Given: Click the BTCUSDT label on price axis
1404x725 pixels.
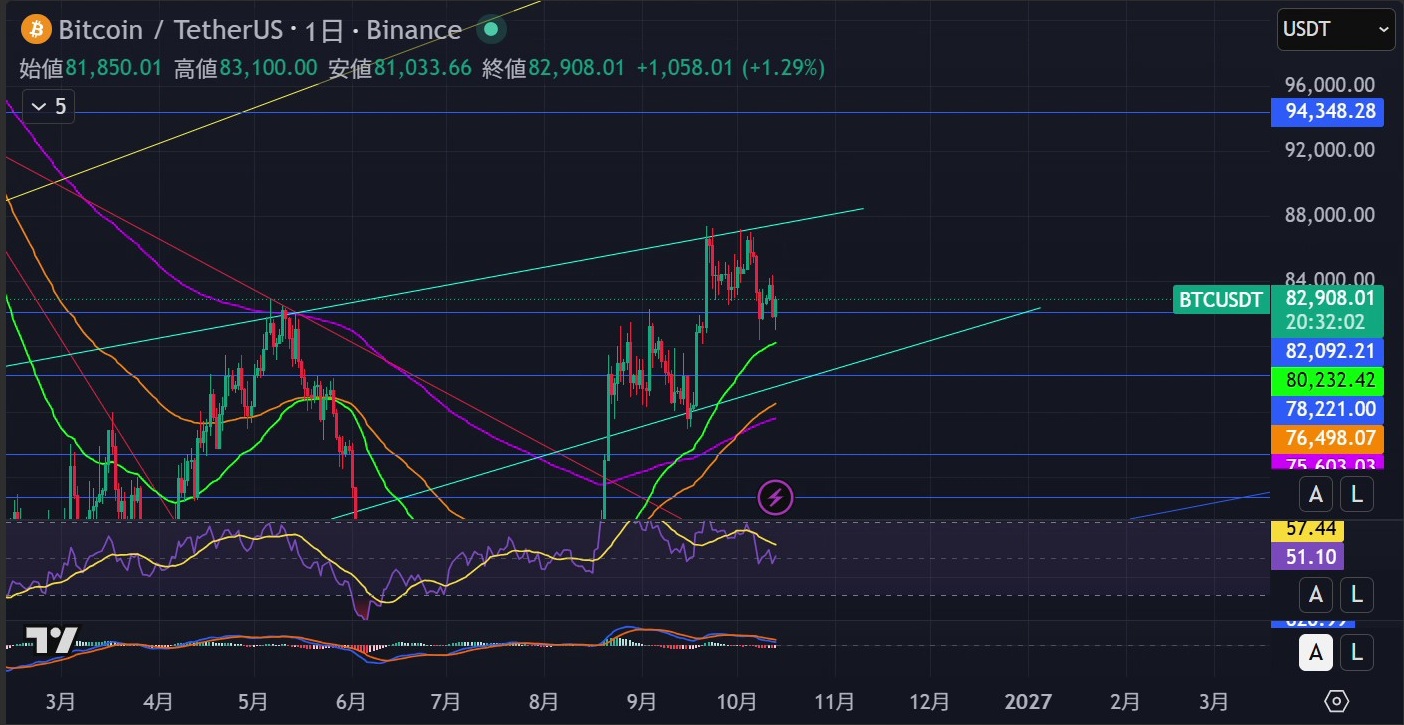Looking at the screenshot, I should point(1221,299).
